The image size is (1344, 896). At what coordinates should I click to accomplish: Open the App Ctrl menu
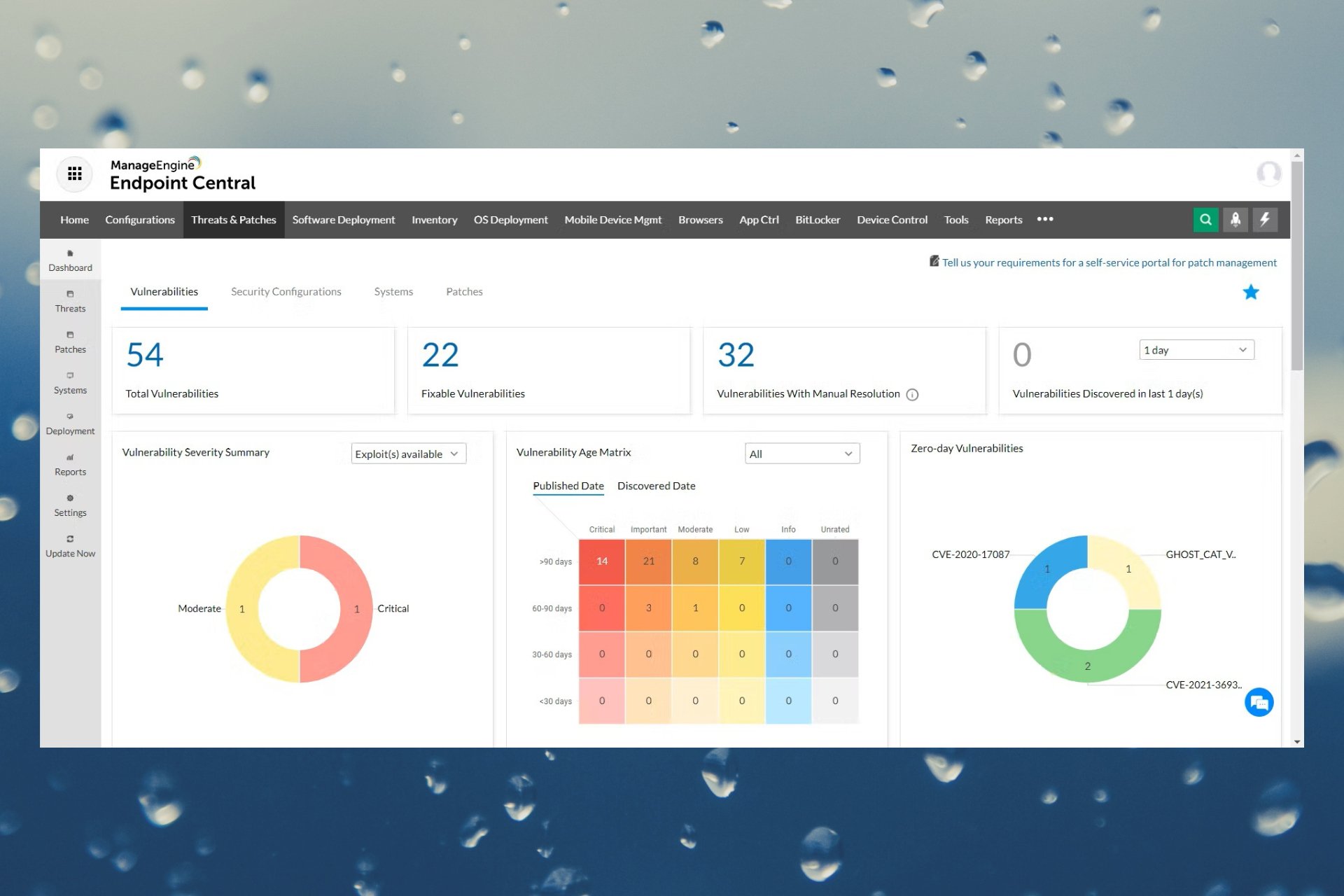tap(759, 220)
